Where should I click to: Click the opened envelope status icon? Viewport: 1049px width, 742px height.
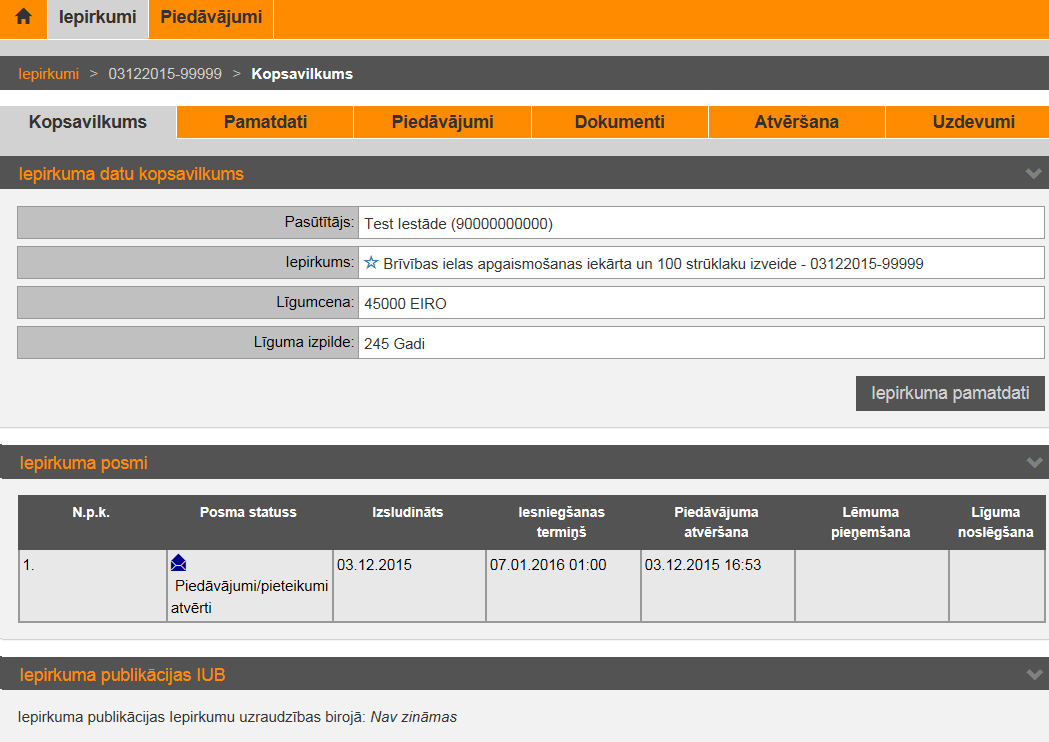(179, 564)
